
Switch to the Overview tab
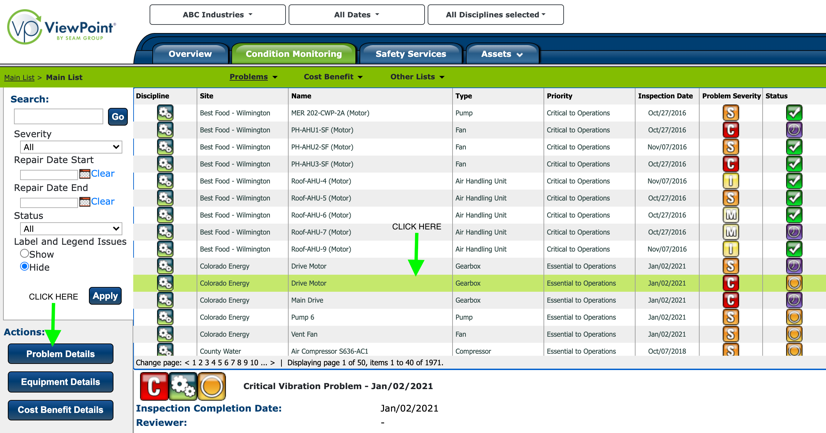click(x=190, y=54)
